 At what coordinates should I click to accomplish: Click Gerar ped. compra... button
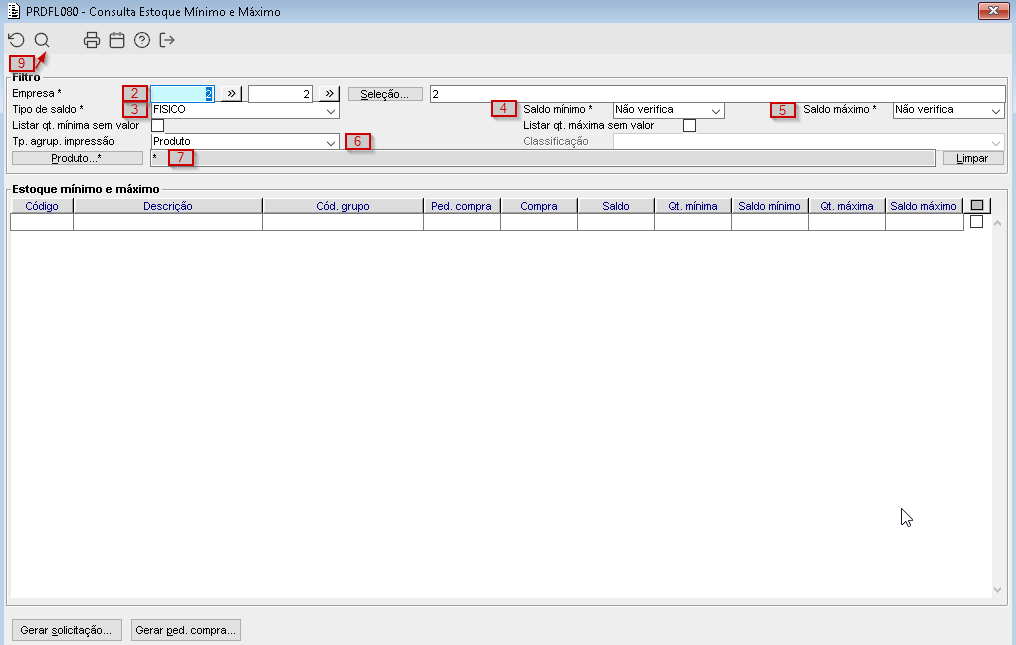coord(185,630)
